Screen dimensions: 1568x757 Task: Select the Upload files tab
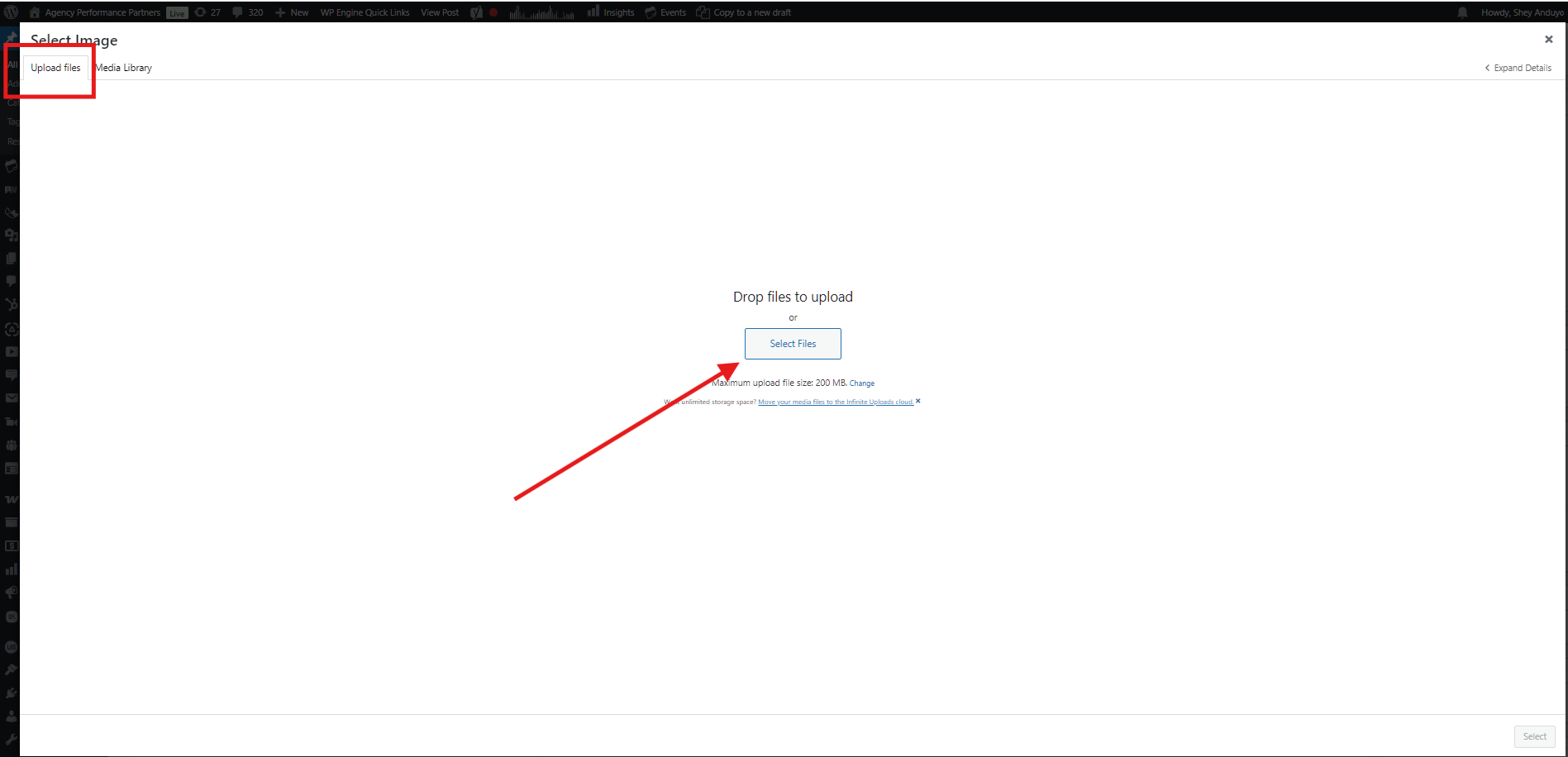55,68
